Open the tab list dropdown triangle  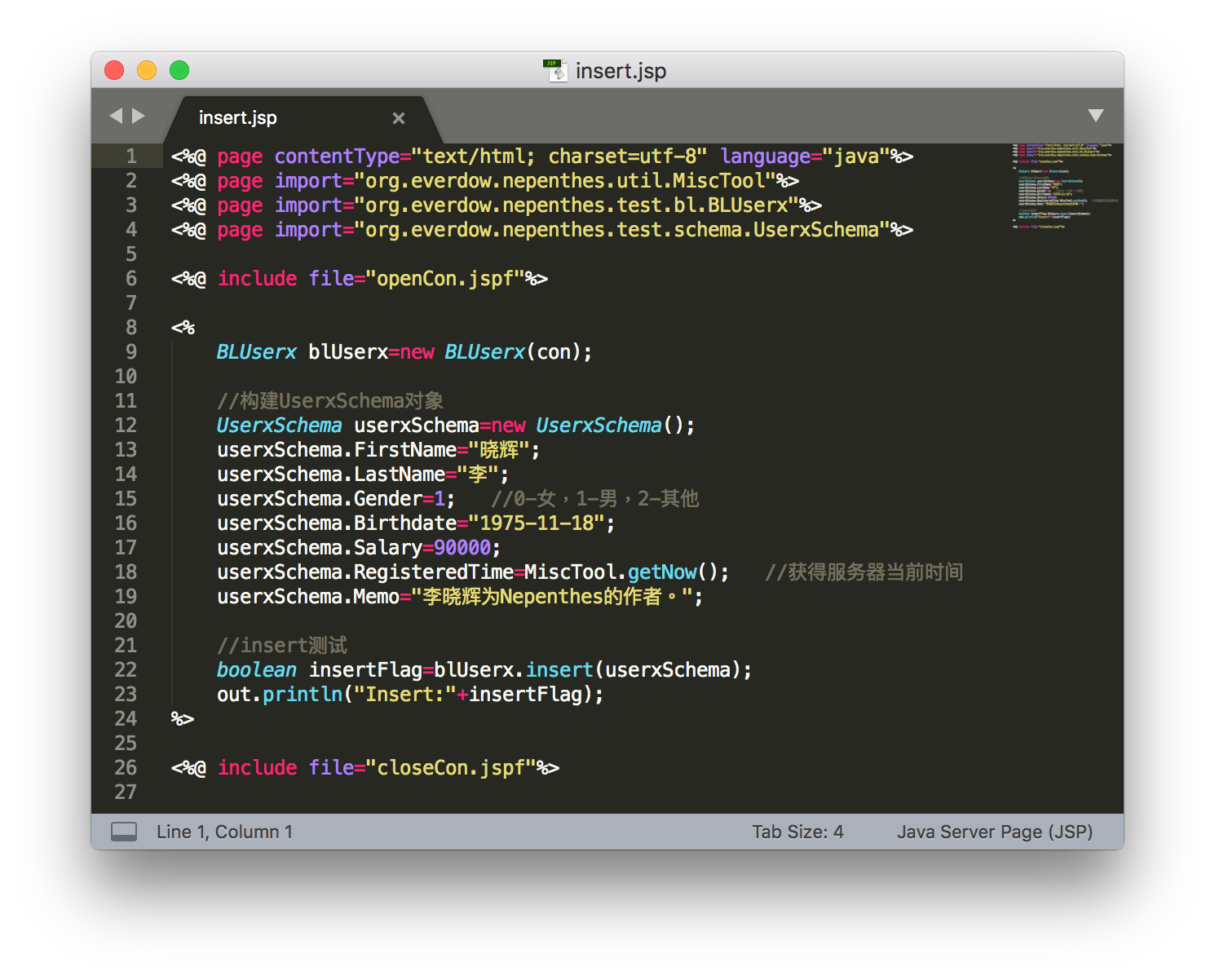[1096, 116]
